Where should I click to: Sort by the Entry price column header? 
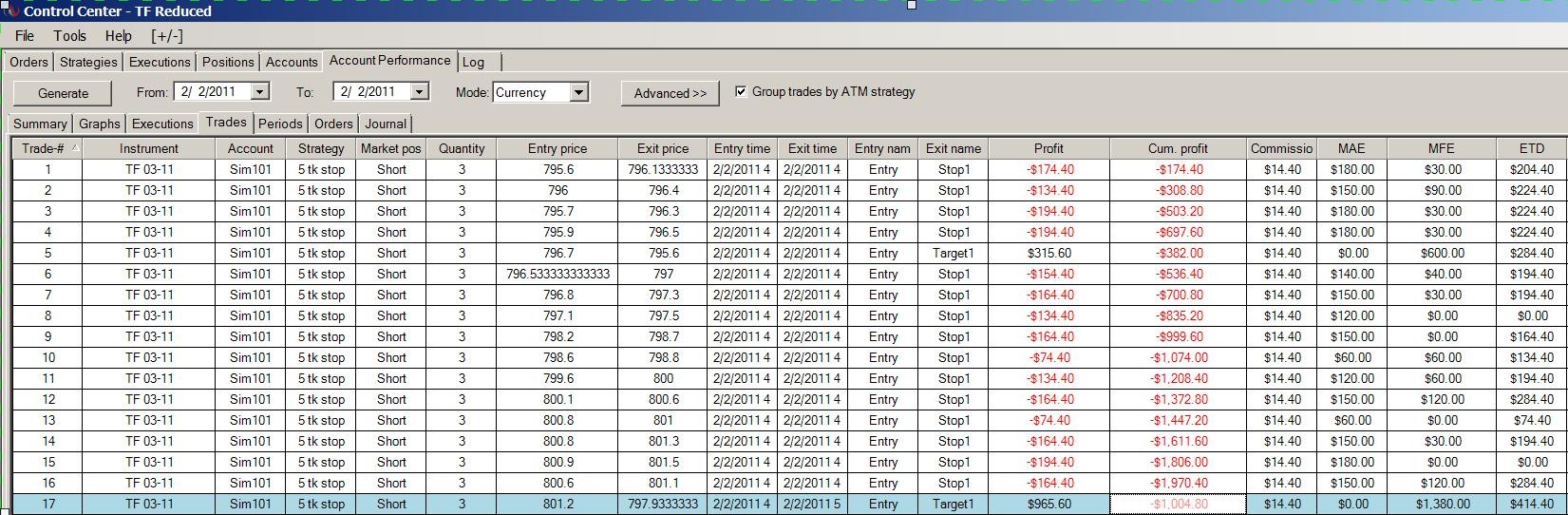[x=557, y=148]
